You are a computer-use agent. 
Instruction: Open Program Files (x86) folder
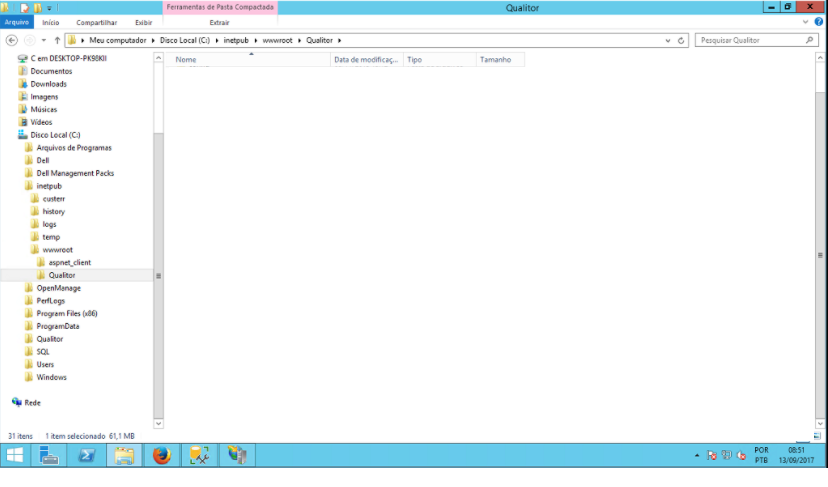click(x=67, y=313)
